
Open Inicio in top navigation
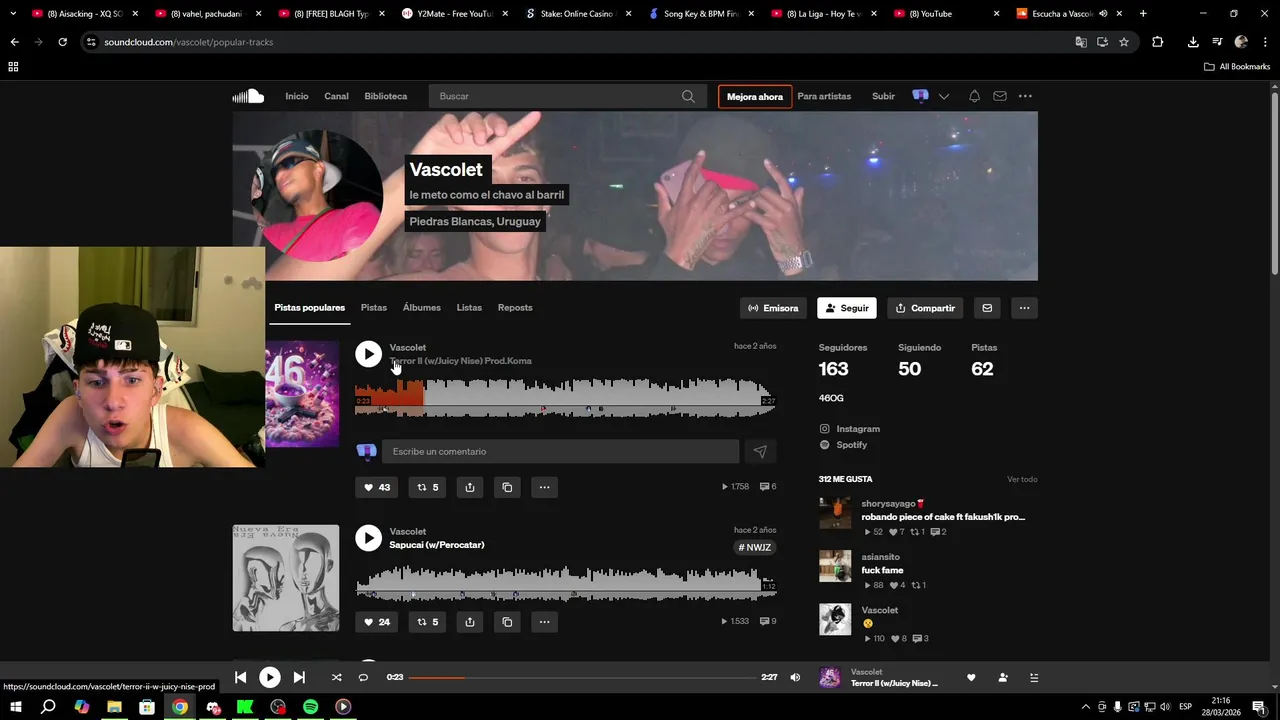point(297,96)
